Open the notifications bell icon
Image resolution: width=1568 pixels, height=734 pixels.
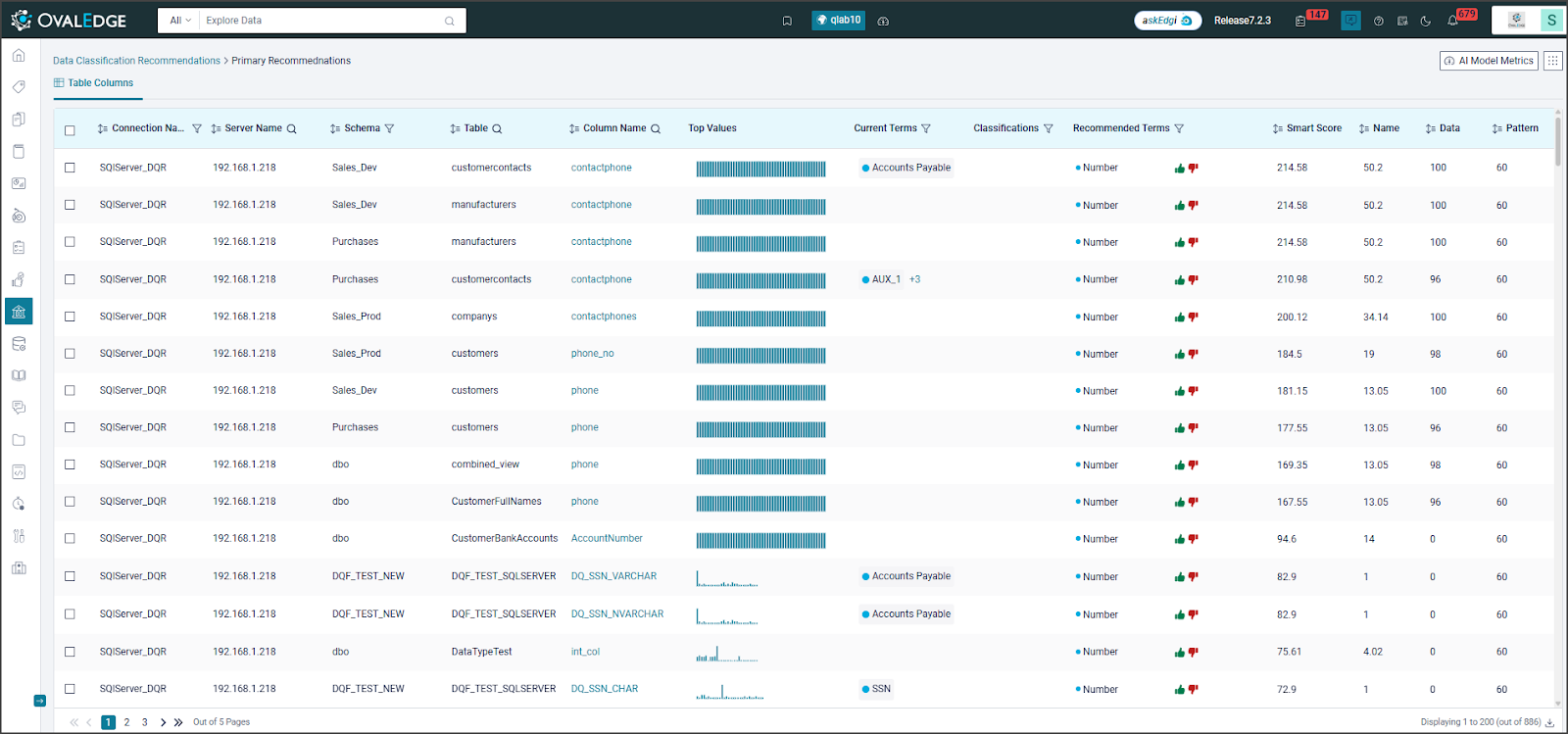click(x=1453, y=21)
